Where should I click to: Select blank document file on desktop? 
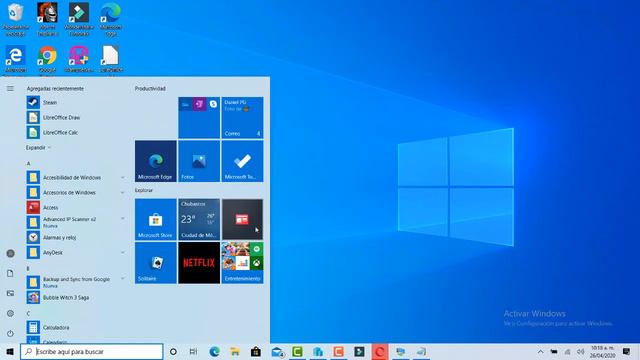click(111, 60)
